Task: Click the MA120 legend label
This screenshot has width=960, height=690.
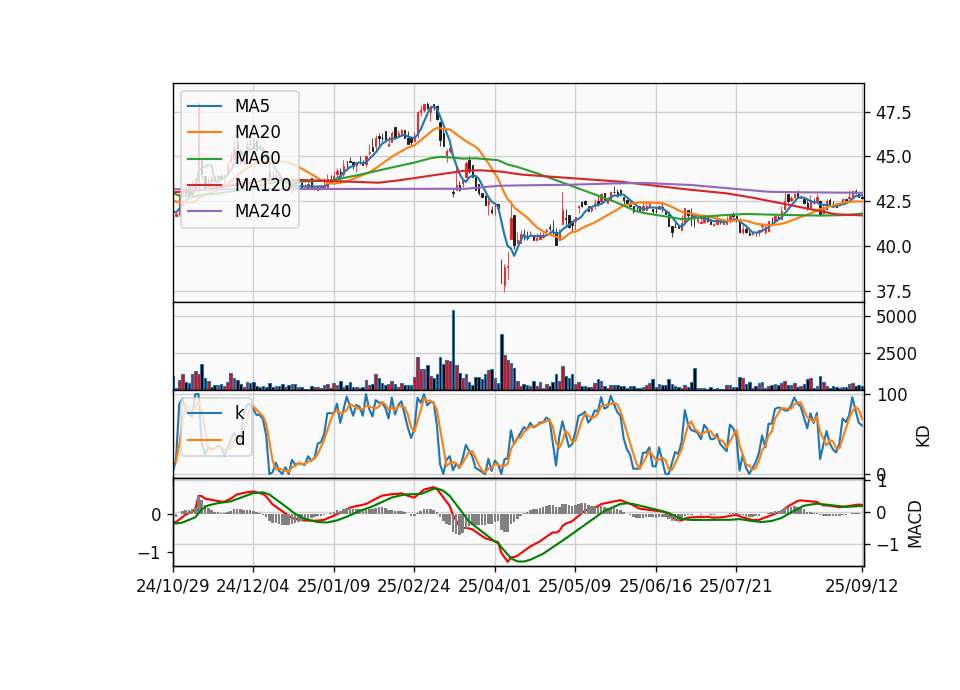Action: point(263,185)
